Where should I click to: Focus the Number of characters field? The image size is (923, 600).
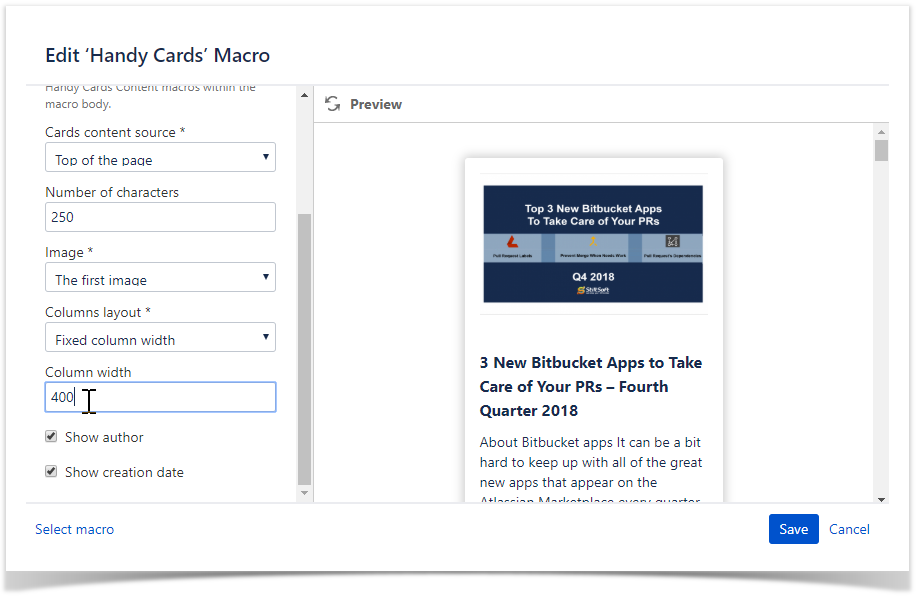pos(160,217)
